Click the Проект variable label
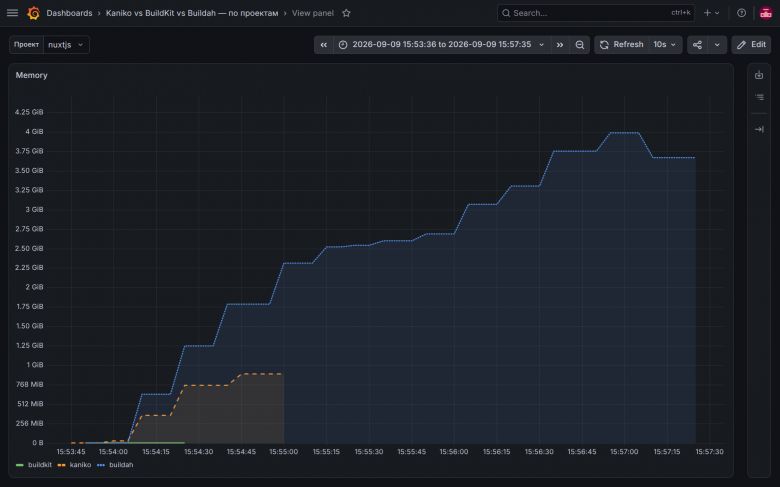 coord(26,45)
